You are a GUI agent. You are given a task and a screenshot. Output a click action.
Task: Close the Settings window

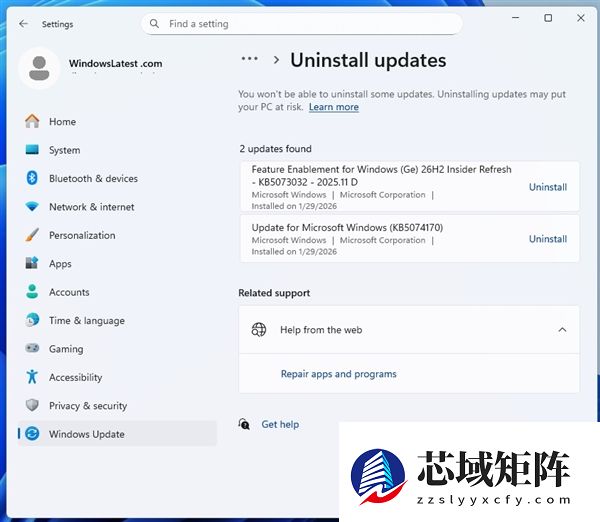580,18
